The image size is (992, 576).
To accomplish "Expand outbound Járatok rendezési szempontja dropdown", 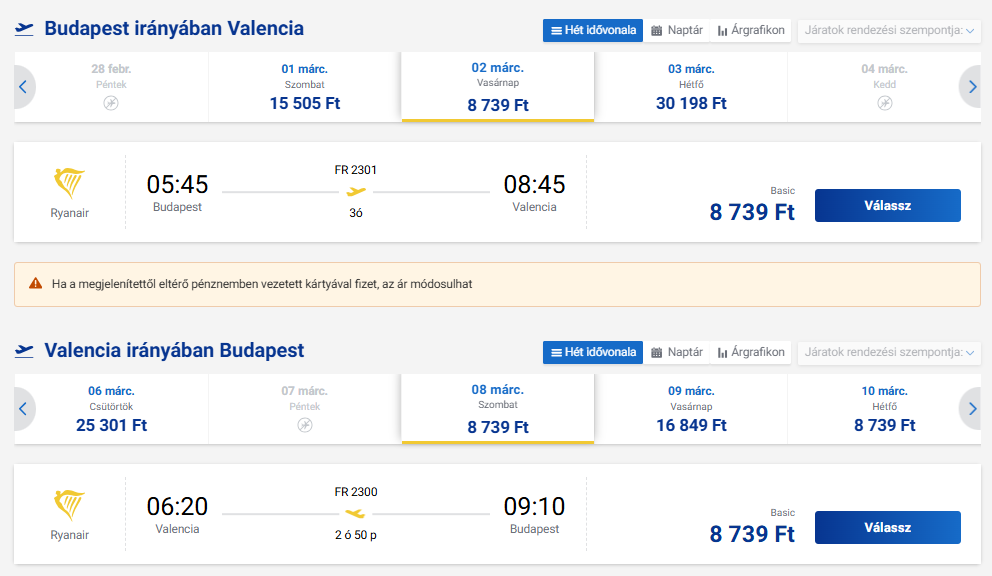I will click(x=889, y=30).
